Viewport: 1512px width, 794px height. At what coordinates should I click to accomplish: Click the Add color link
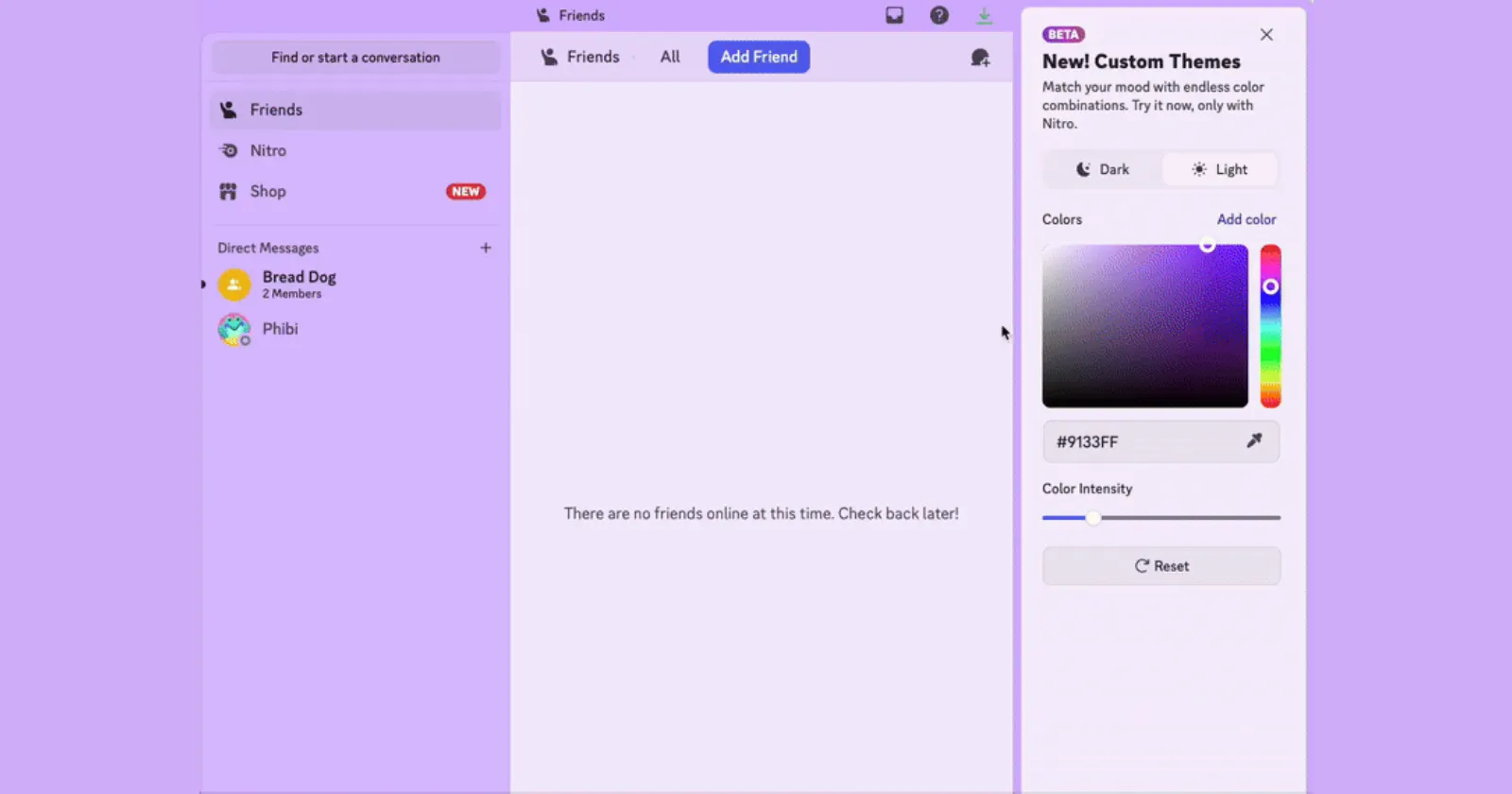click(1246, 219)
